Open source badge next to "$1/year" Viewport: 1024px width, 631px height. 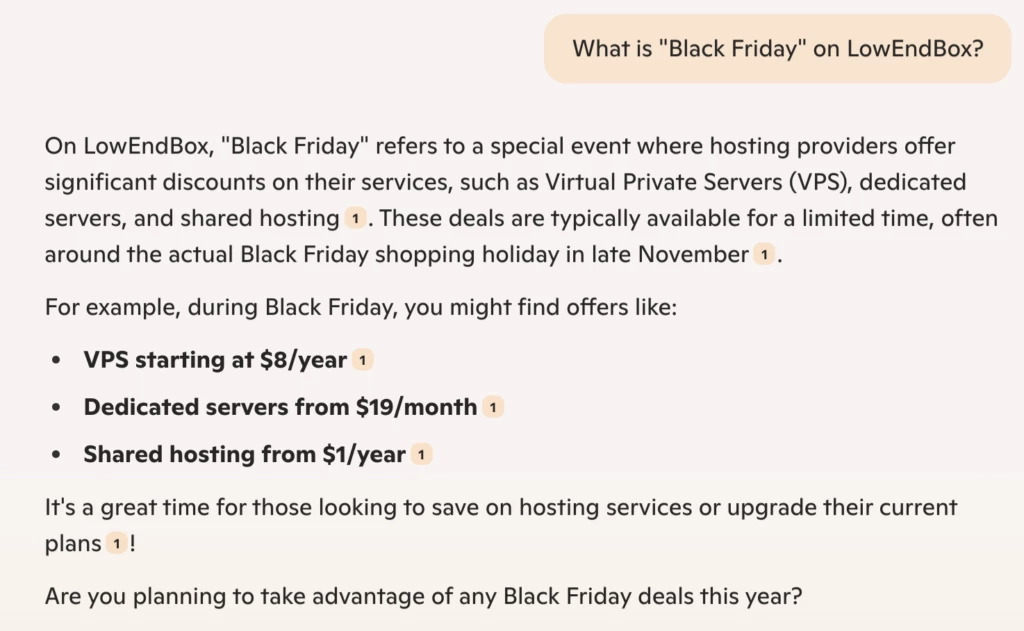coord(422,455)
